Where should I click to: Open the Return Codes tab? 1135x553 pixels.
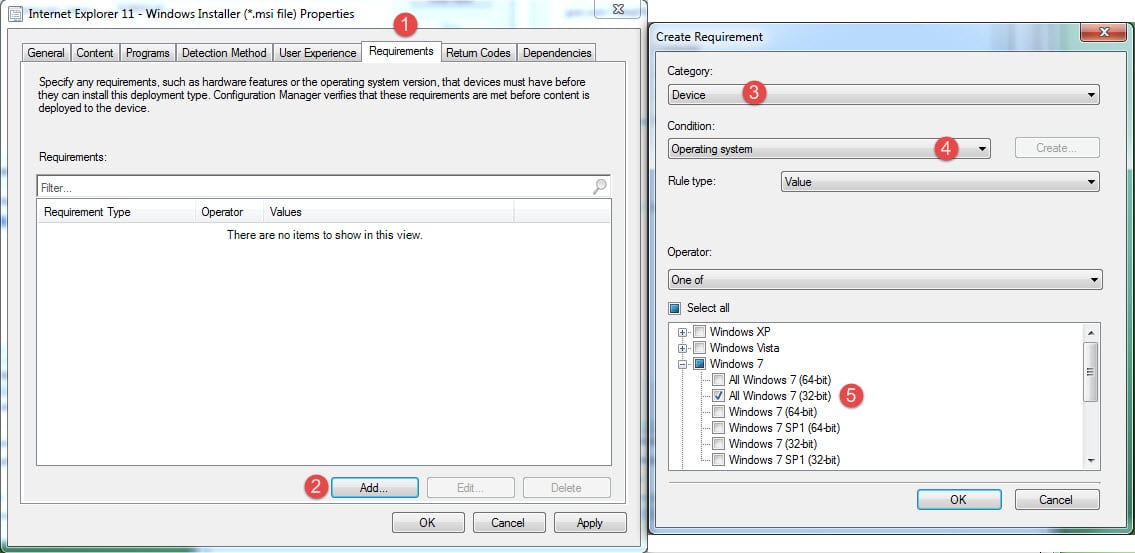point(478,53)
